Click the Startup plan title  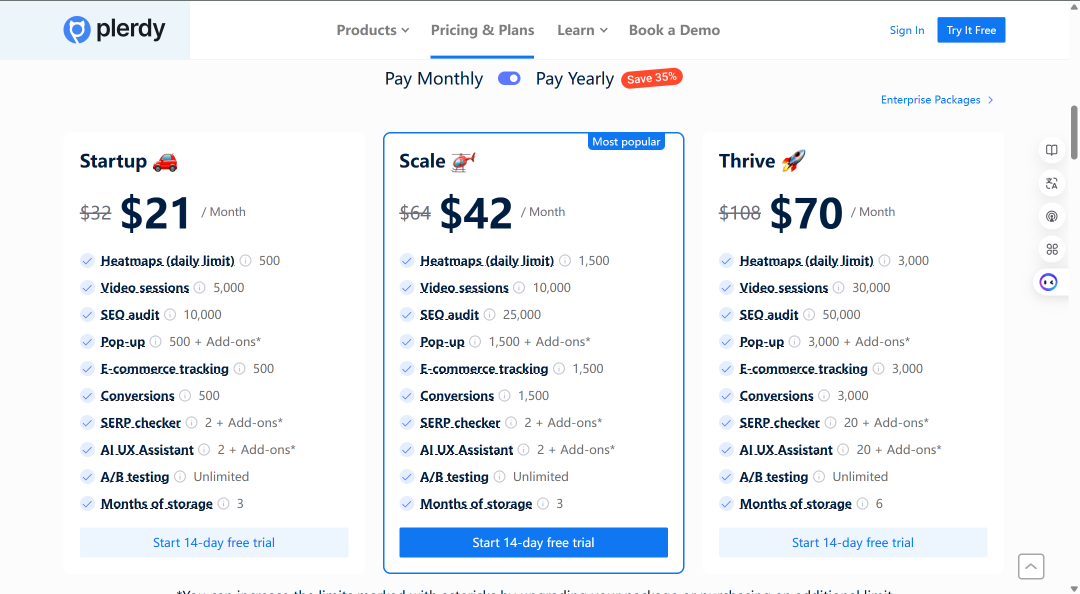pyautogui.click(x=114, y=161)
